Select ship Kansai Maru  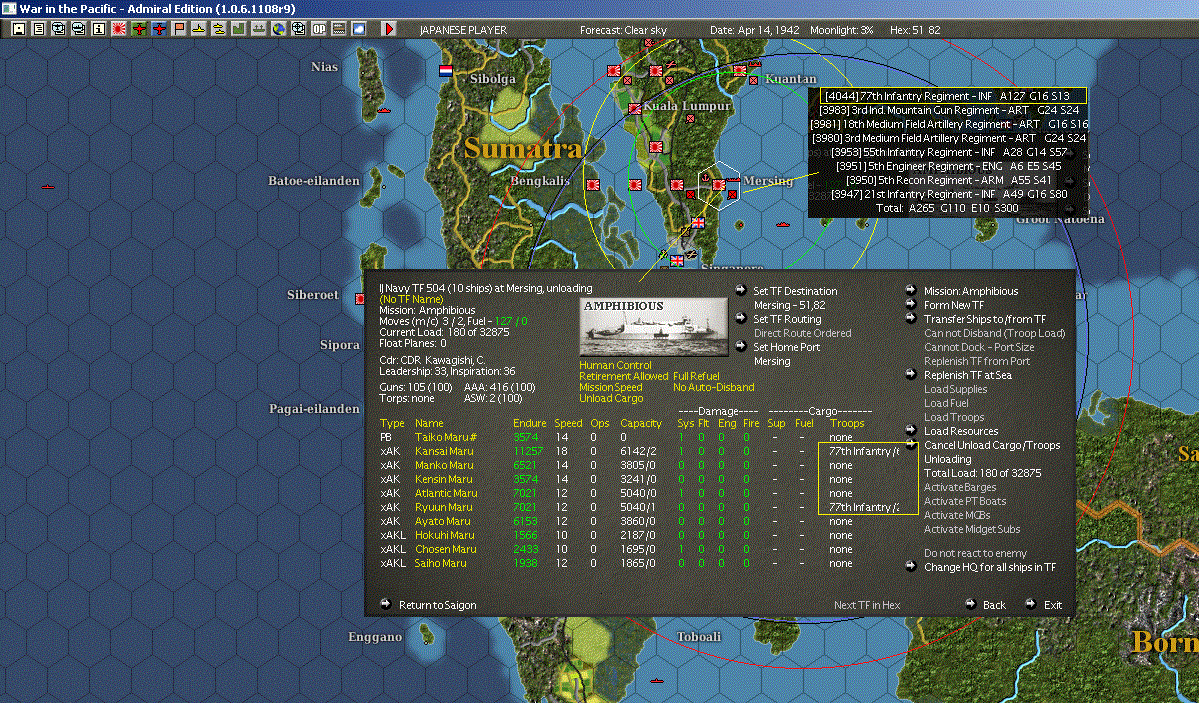444,451
